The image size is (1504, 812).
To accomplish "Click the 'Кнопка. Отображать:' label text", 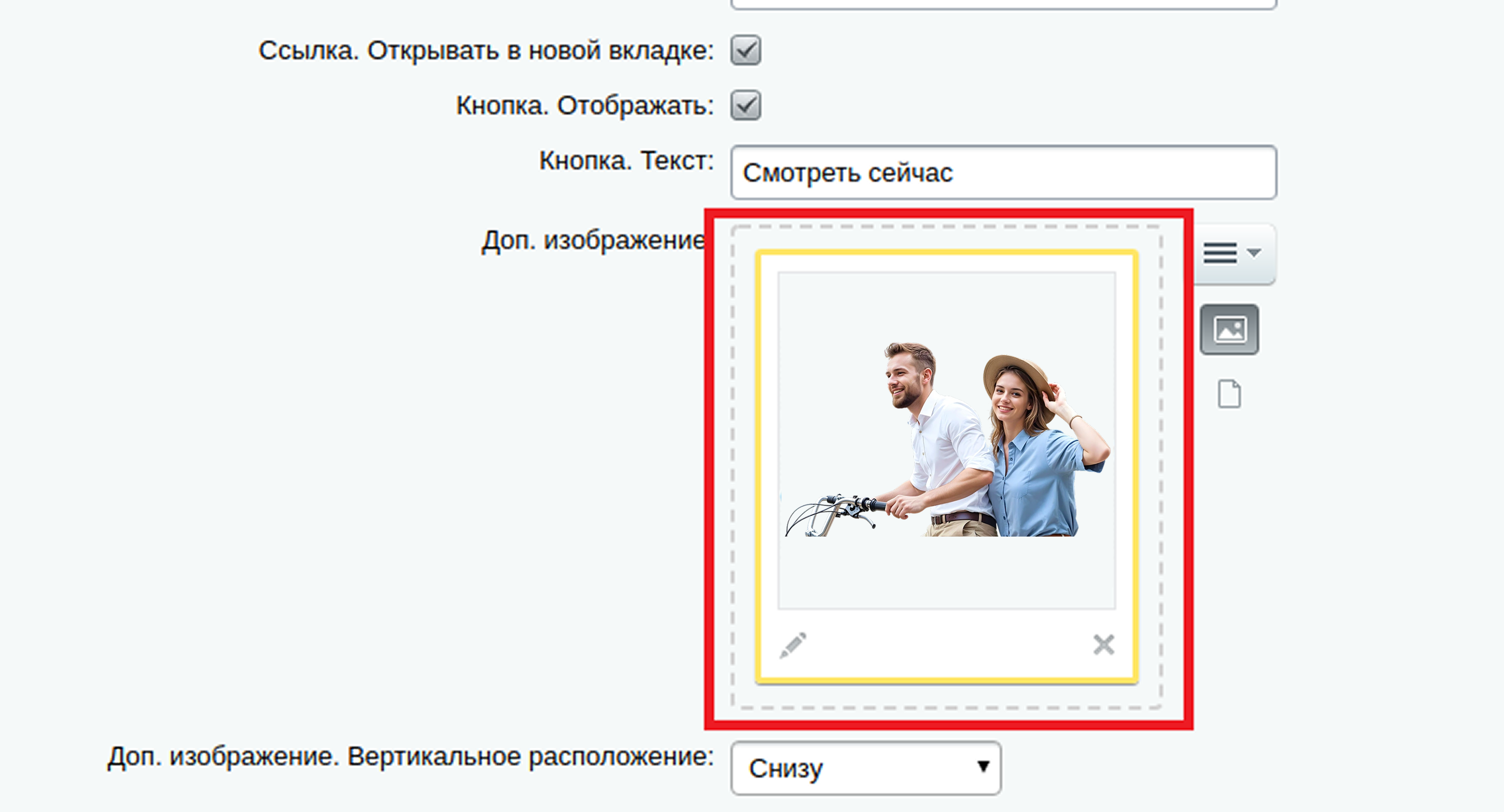I will [584, 106].
